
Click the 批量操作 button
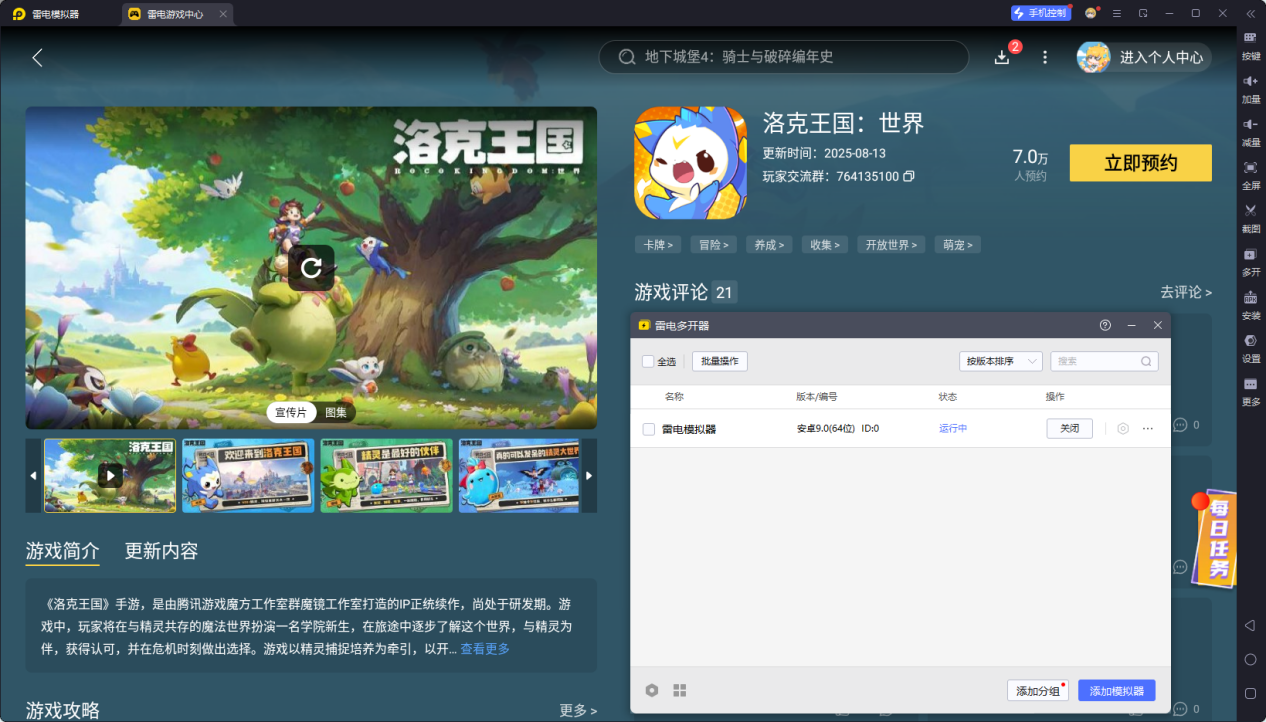coord(720,361)
